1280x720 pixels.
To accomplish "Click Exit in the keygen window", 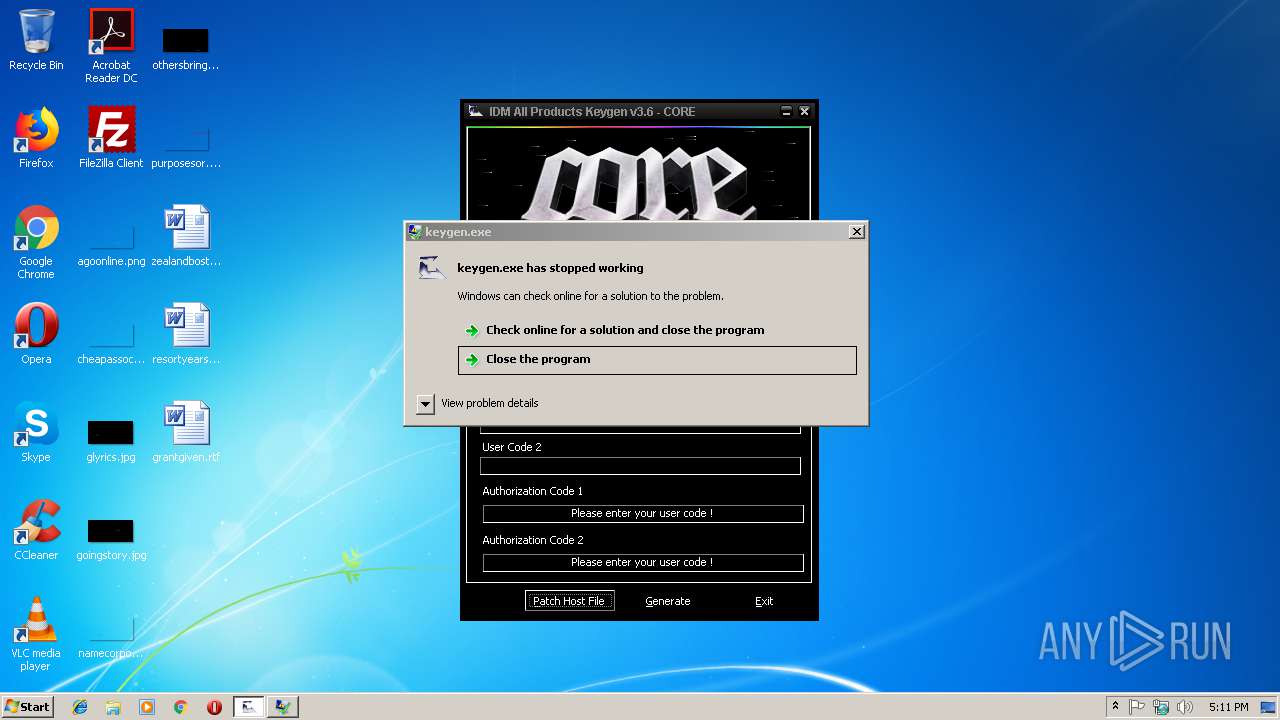I will pos(764,601).
